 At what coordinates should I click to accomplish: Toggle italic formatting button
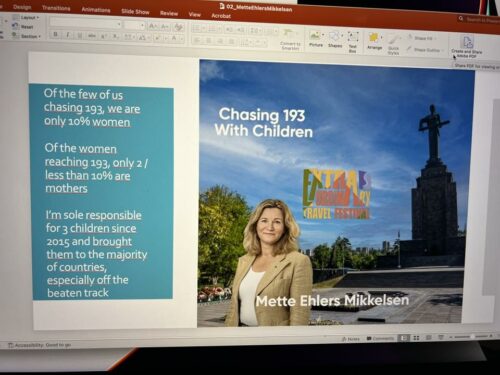68,35
